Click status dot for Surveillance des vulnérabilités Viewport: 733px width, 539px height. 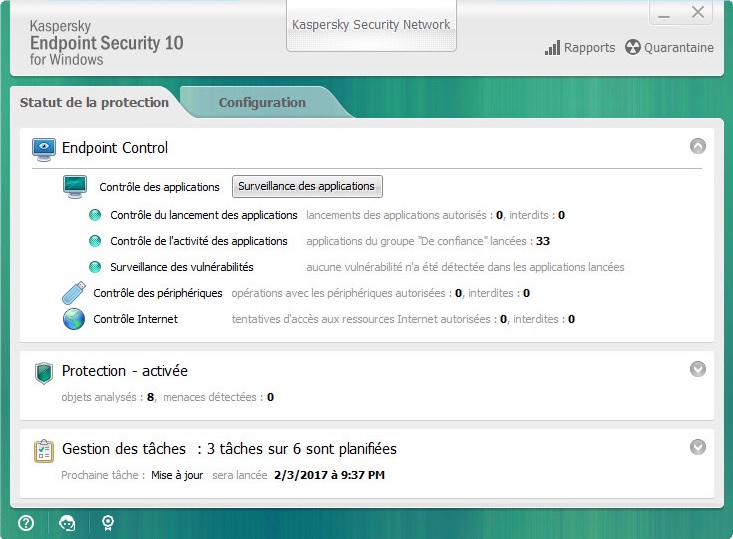pos(95,267)
